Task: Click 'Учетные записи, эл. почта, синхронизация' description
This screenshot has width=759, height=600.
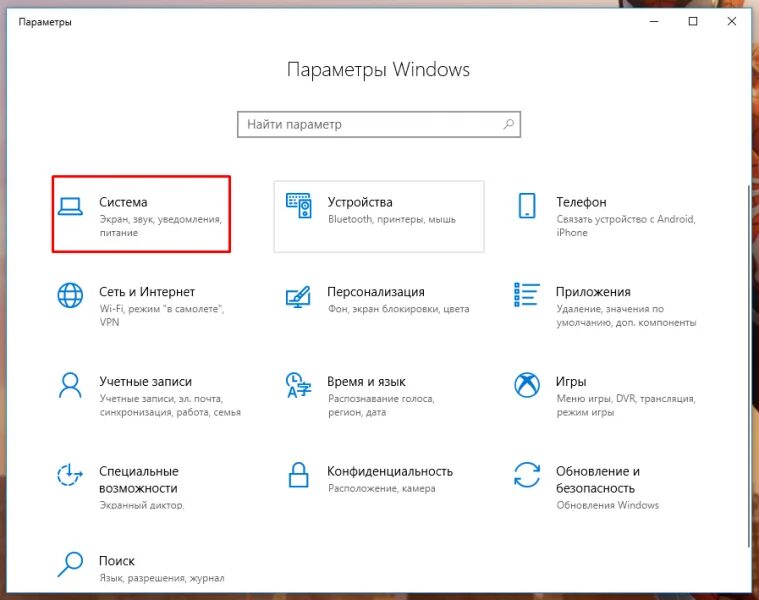Action: (170, 405)
